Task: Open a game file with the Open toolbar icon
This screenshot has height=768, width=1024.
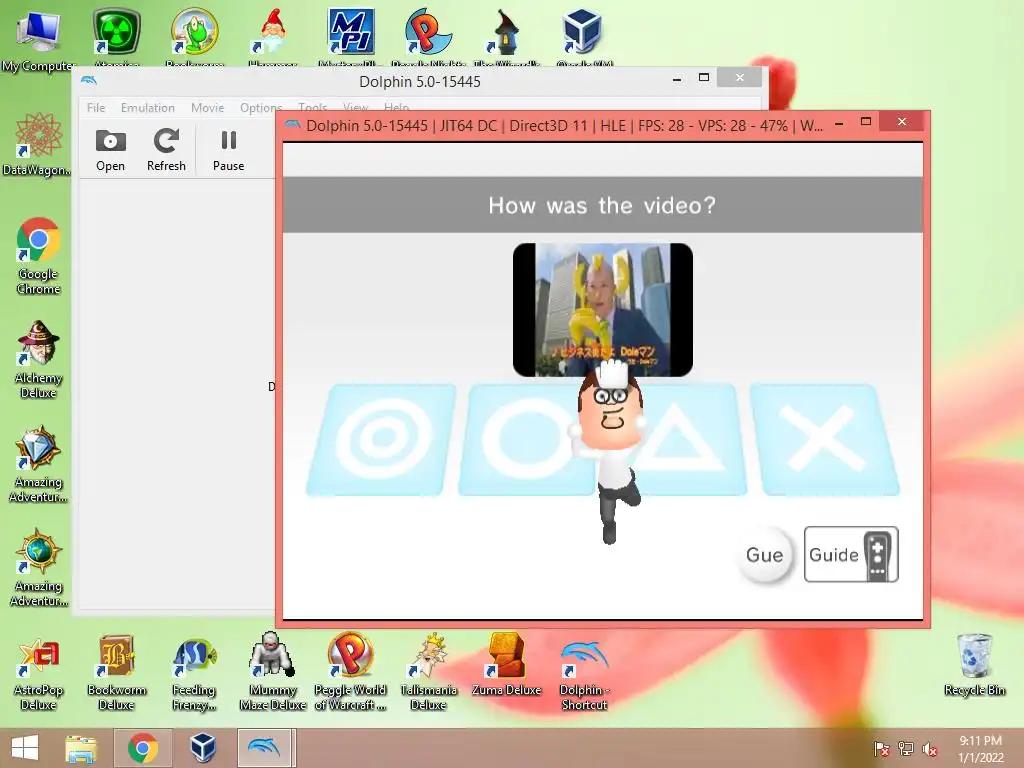Action: pos(110,150)
